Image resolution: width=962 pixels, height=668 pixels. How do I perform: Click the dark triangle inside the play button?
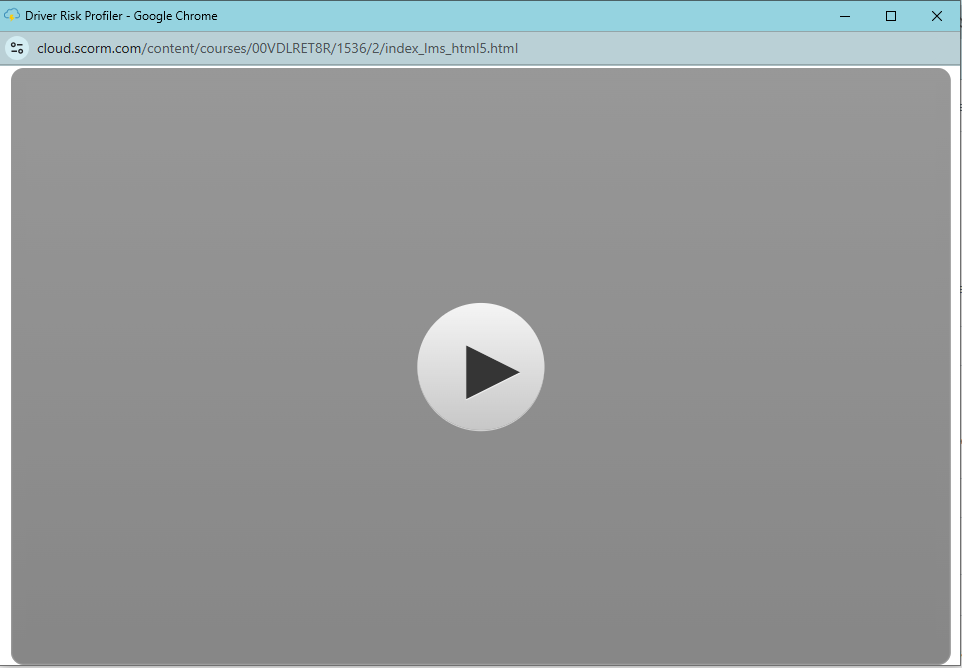pos(489,372)
